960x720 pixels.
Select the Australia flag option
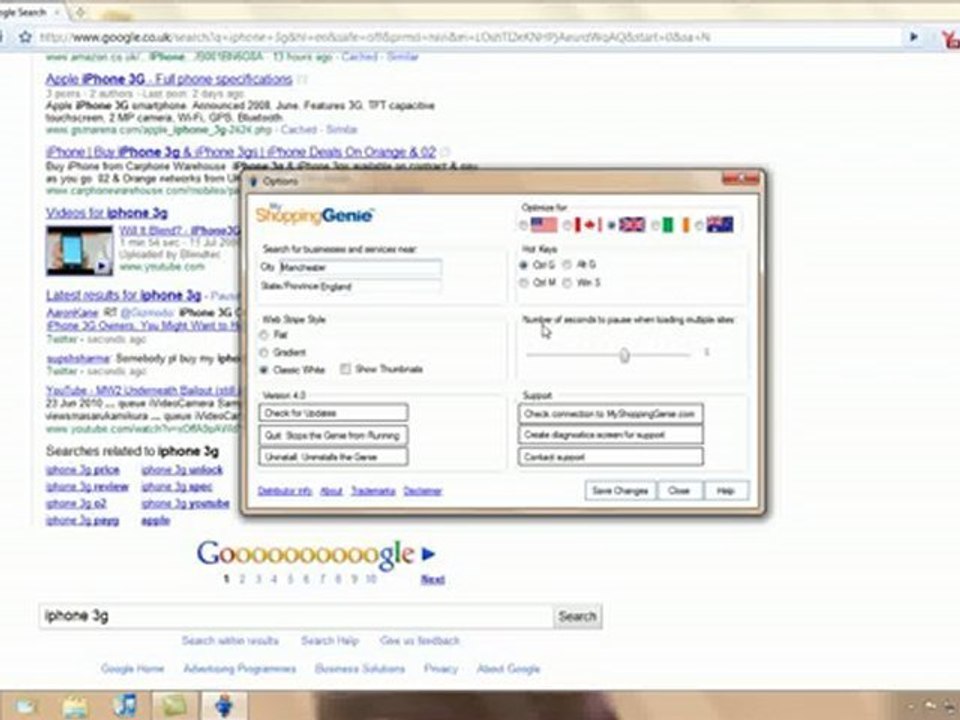(x=699, y=225)
